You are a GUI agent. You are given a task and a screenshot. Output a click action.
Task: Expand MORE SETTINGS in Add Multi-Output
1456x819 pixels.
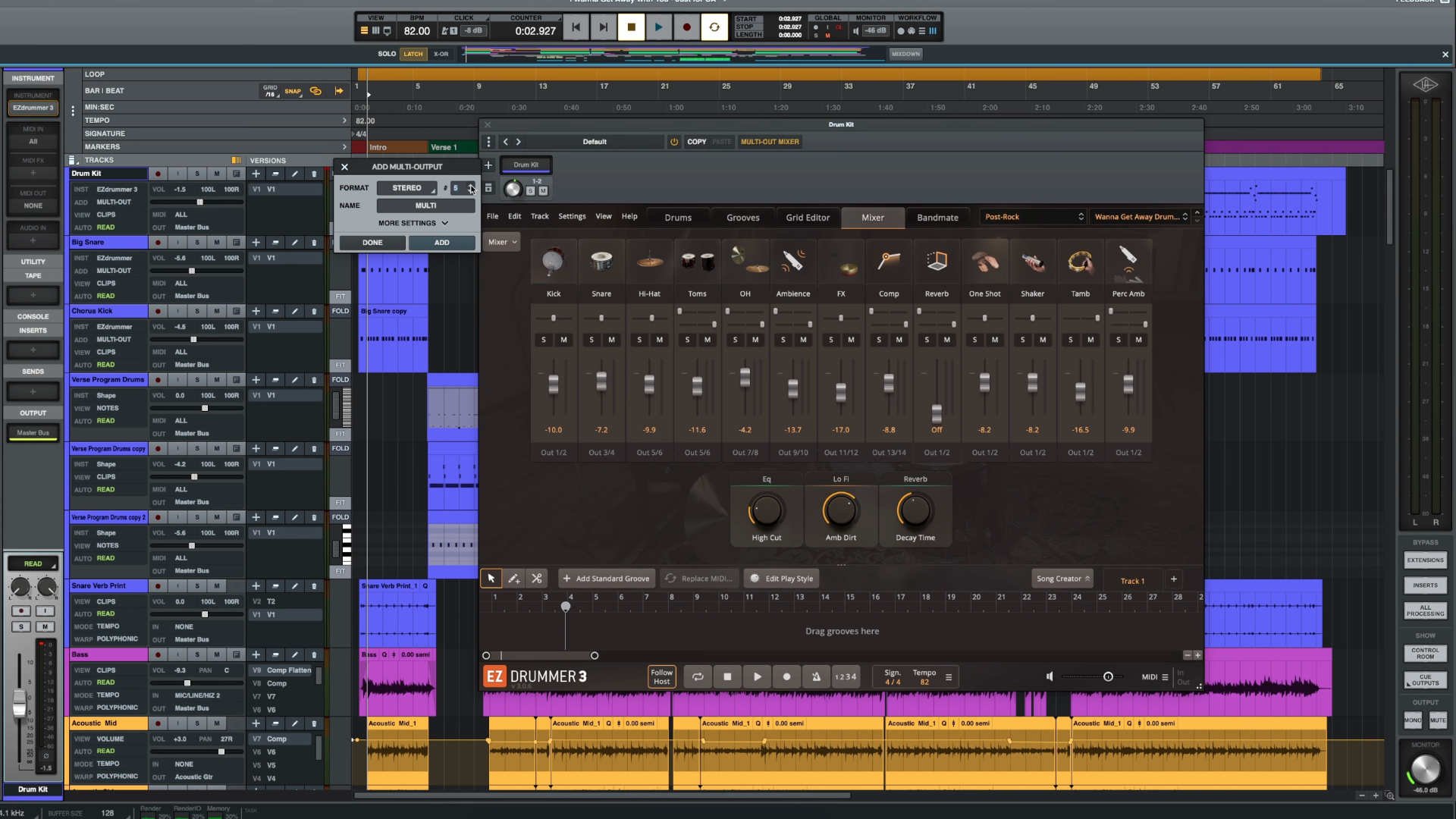413,223
